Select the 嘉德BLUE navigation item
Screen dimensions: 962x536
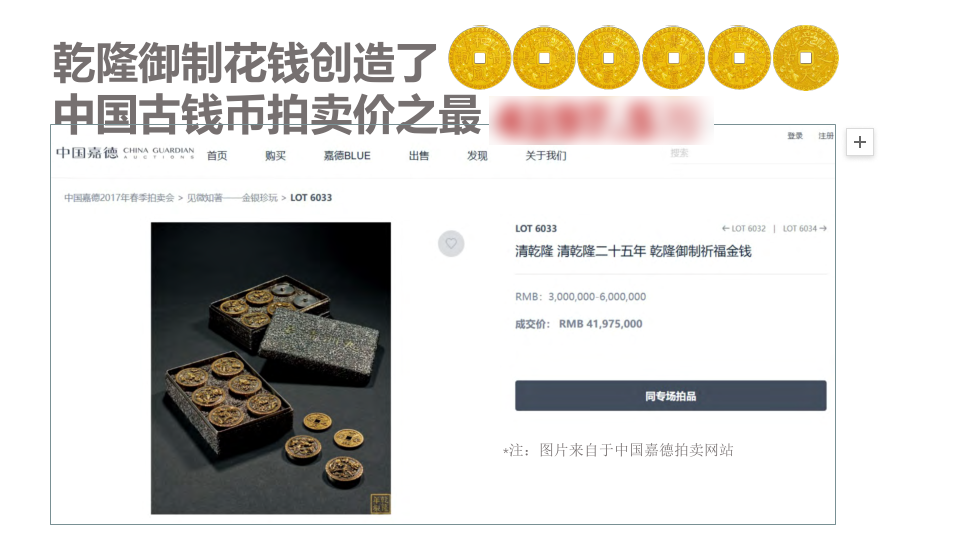[x=347, y=156]
